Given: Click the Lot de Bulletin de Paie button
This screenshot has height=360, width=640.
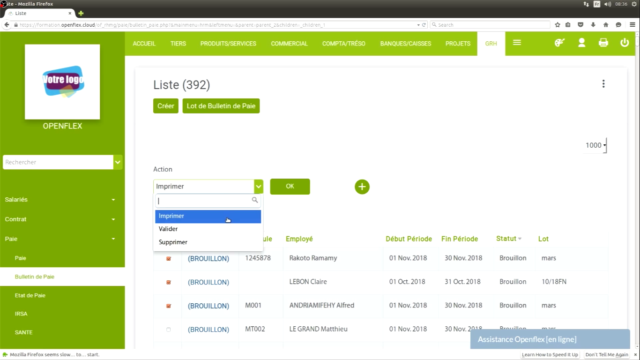Looking at the screenshot, I should click(x=221, y=106).
